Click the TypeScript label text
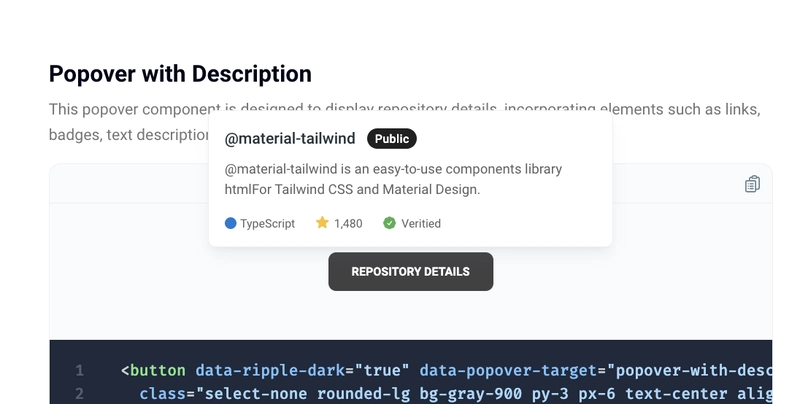Image resolution: width=800 pixels, height=404 pixels. [x=267, y=223]
